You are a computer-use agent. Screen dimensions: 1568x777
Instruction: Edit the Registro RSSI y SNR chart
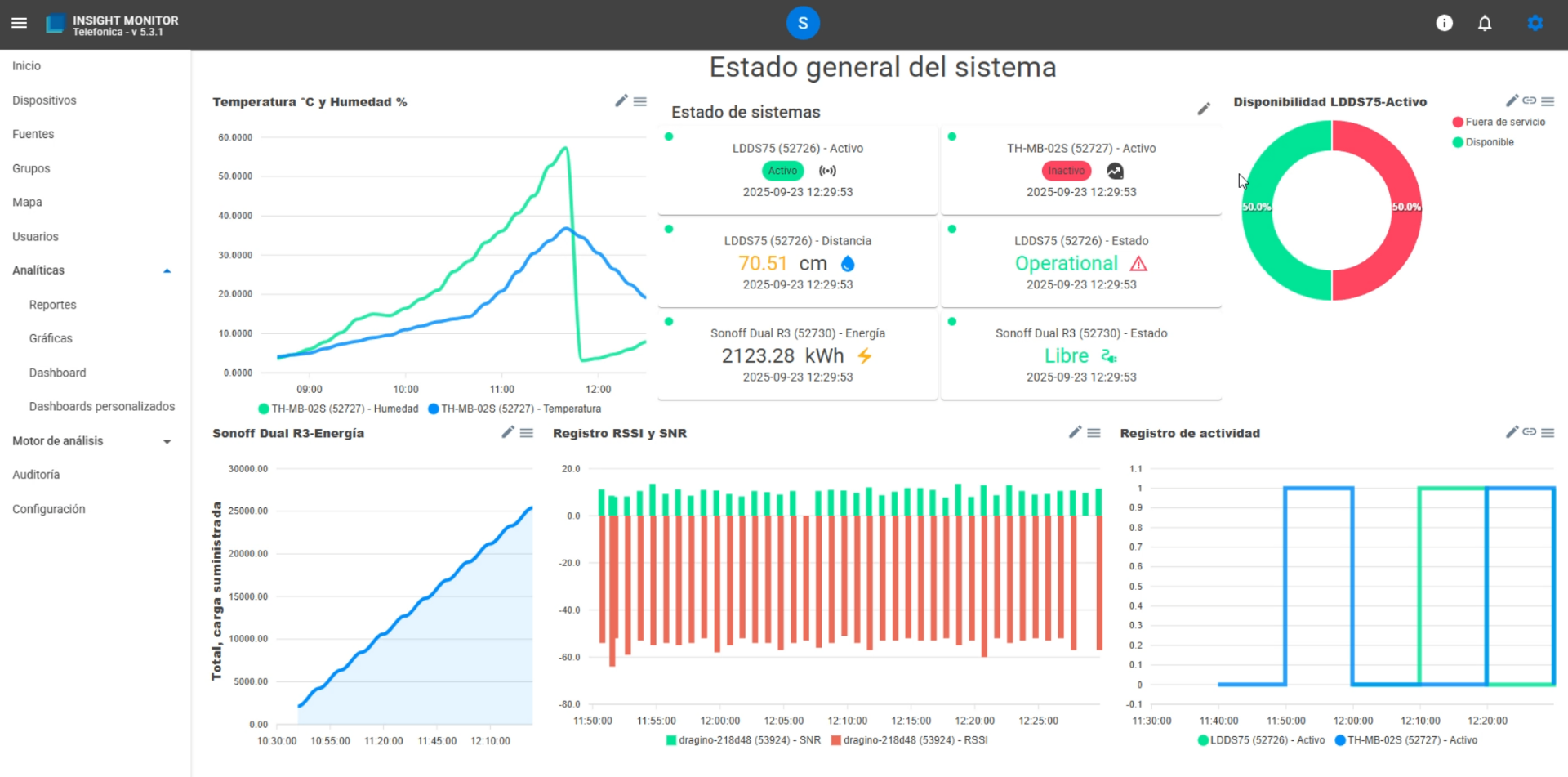pos(1076,432)
